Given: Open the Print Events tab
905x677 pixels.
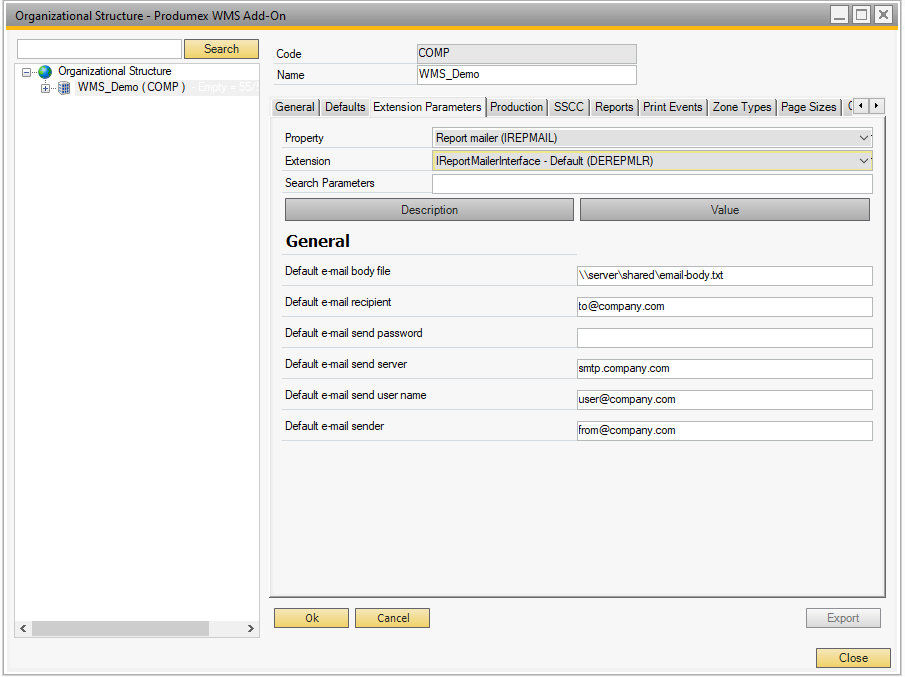Looking at the screenshot, I should tap(672, 107).
